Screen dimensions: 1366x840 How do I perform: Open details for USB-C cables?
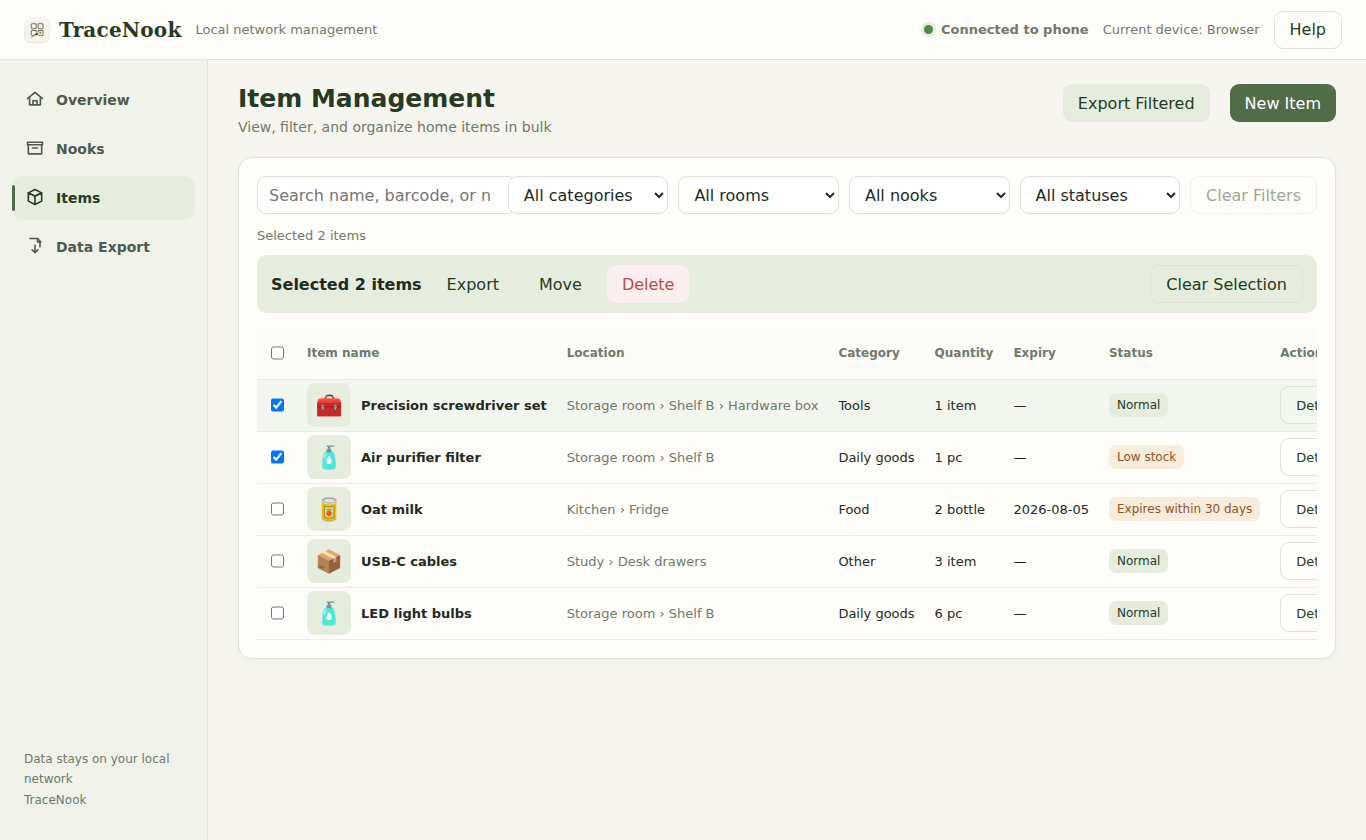click(x=1299, y=561)
